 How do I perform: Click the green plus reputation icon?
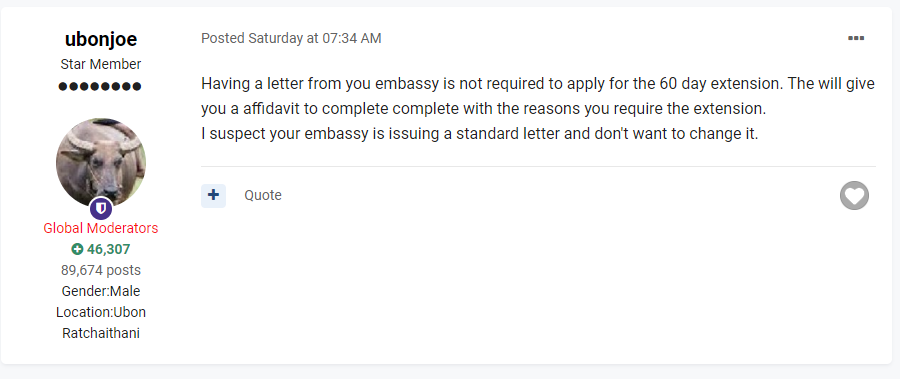click(x=77, y=249)
